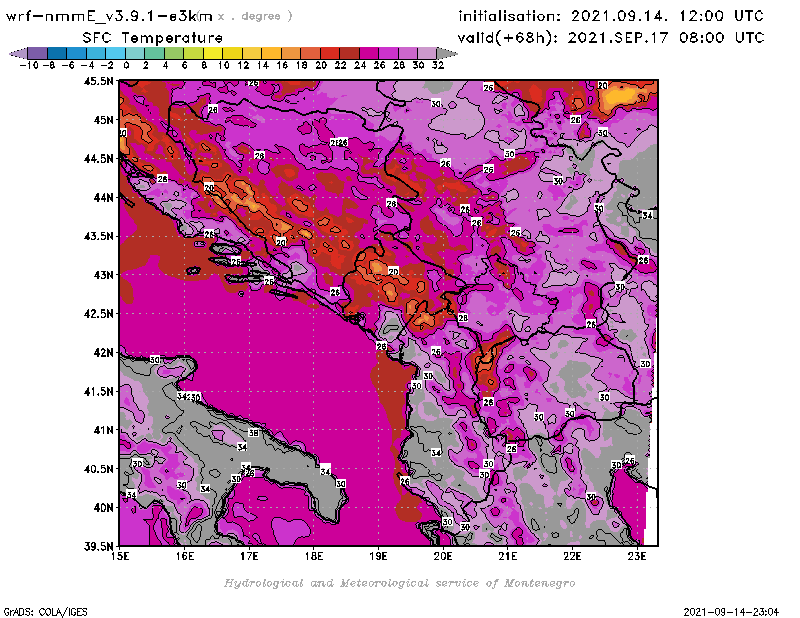Viewport: 800px width, 618px height.
Task: Click the '41N' latitude label
Action: click(x=103, y=430)
